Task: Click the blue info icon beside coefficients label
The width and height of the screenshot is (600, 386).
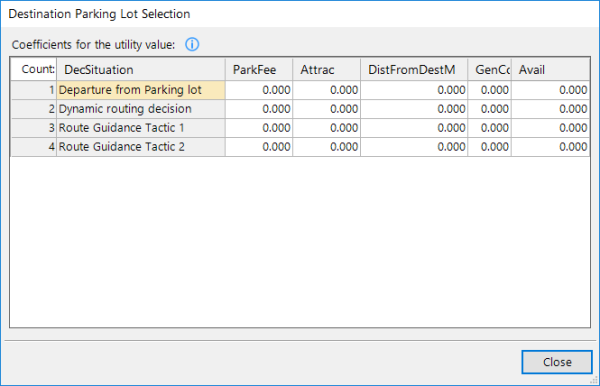Action: click(192, 45)
